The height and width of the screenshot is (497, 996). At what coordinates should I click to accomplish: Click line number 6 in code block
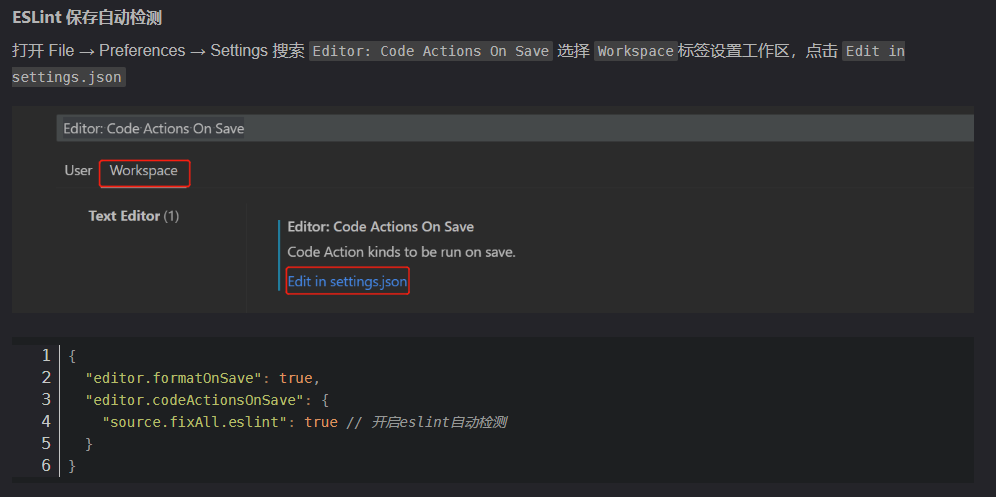[46, 466]
